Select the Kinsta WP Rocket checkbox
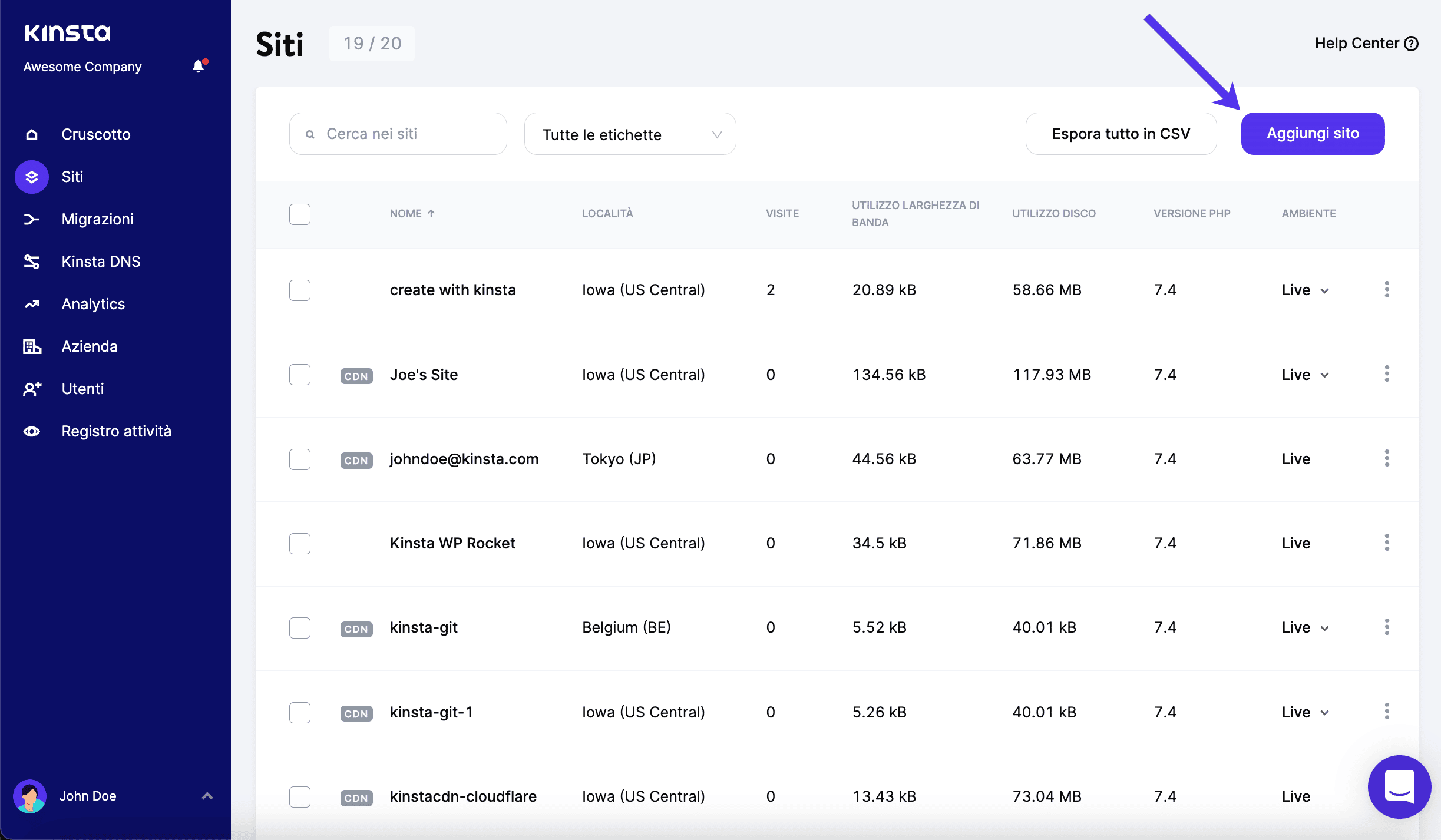This screenshot has width=1441, height=840. coord(300,543)
